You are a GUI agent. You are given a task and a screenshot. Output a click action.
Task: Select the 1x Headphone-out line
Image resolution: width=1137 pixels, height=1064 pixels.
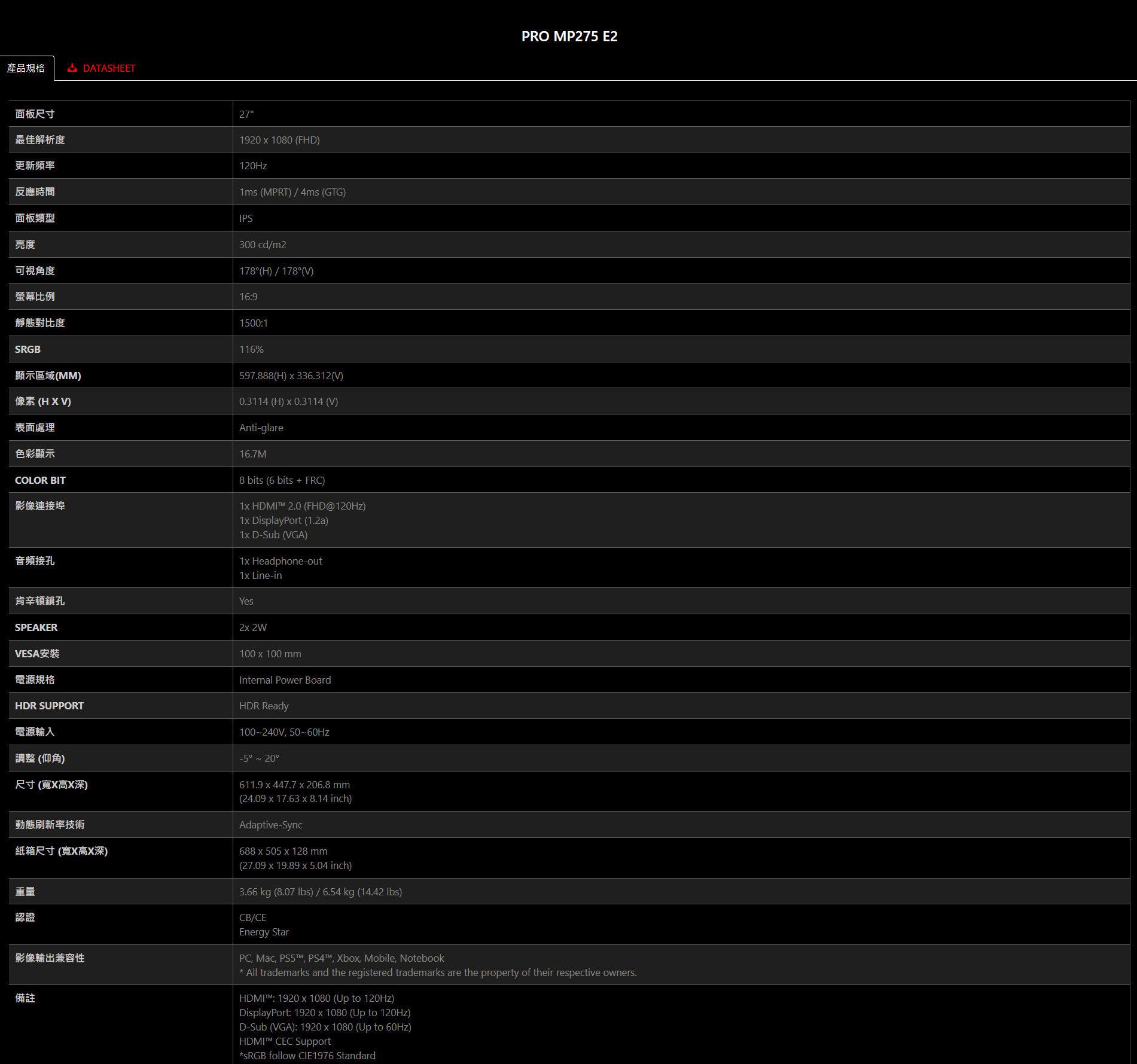pos(281,561)
